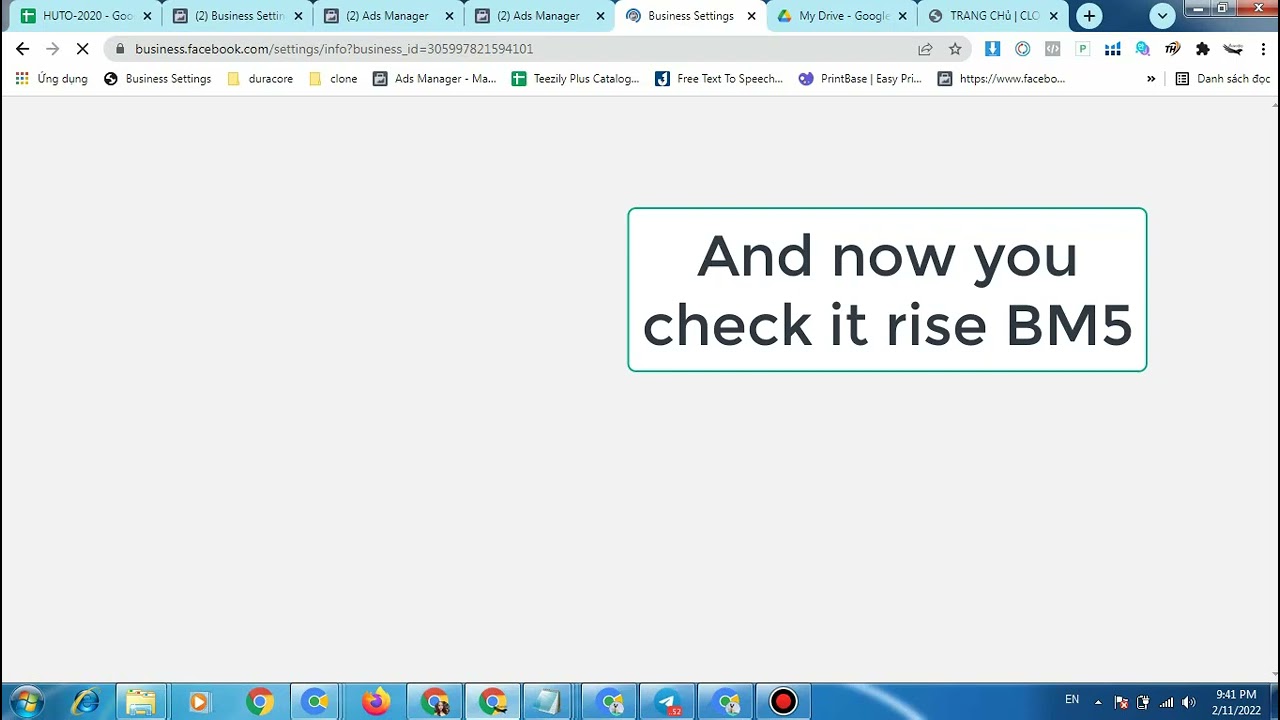
Task: Open the blue download arrow extension
Action: 992,49
